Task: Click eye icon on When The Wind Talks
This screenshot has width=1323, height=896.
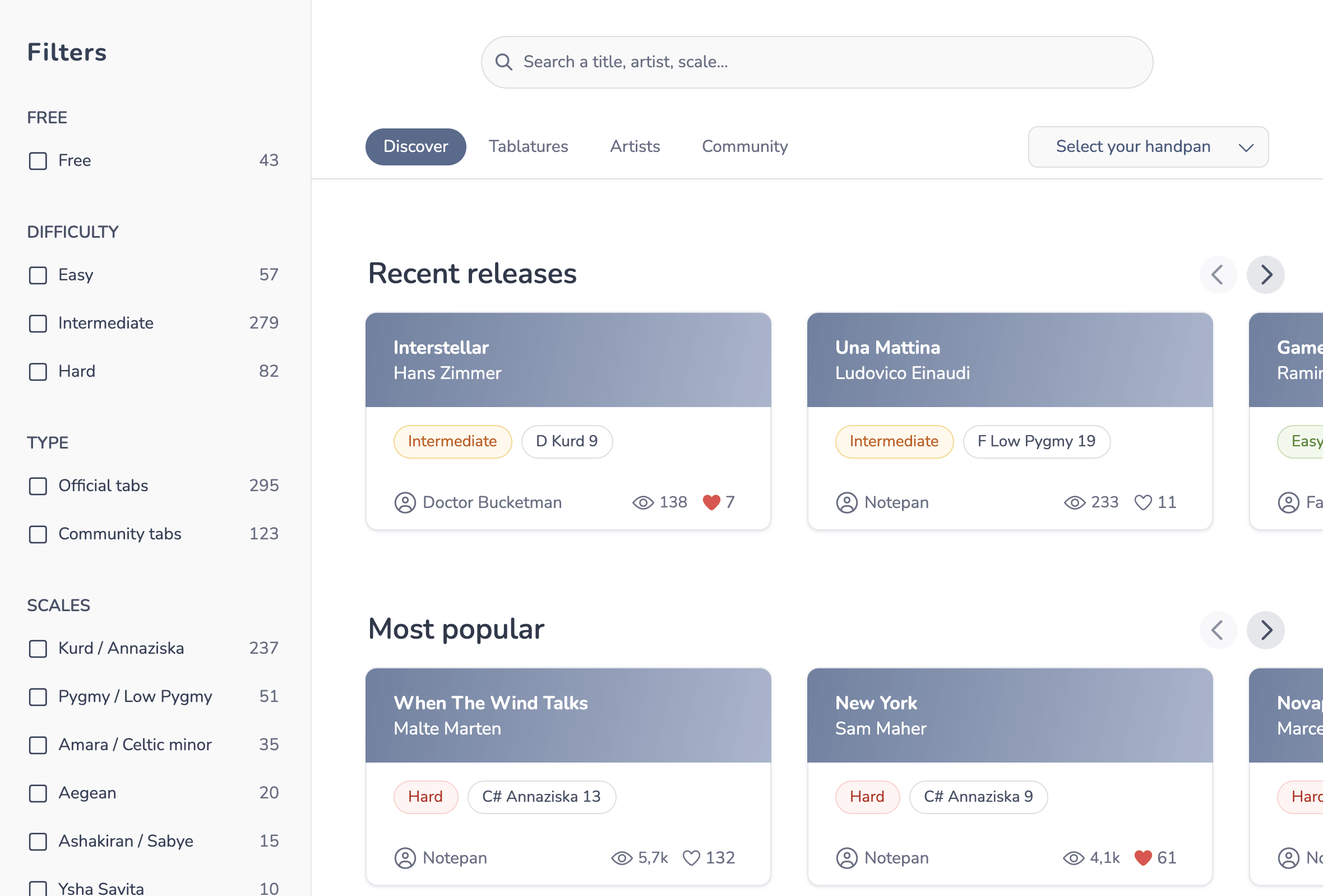Action: (622, 858)
